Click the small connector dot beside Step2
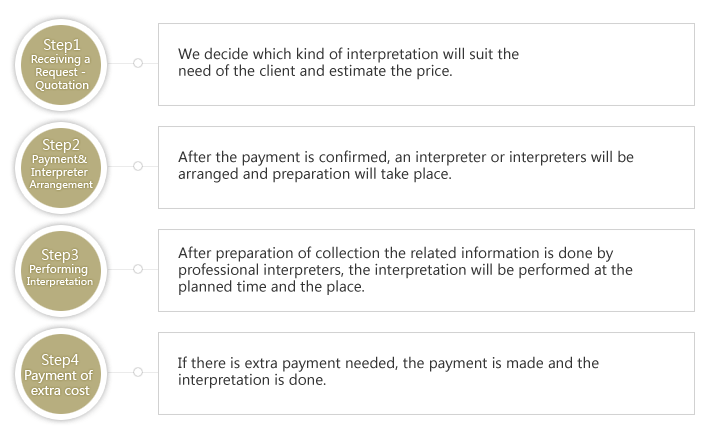 138,166
